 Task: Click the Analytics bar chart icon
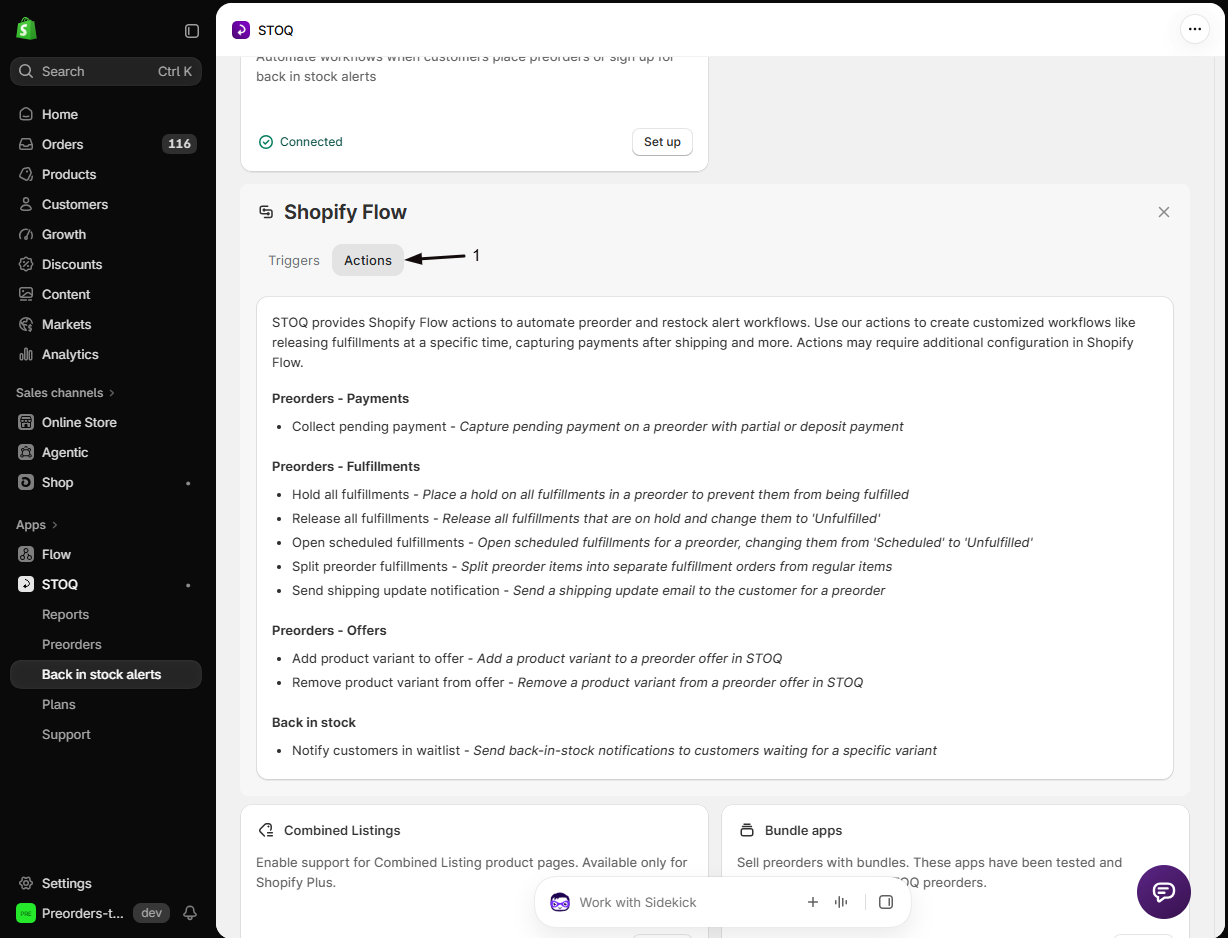[x=26, y=354]
